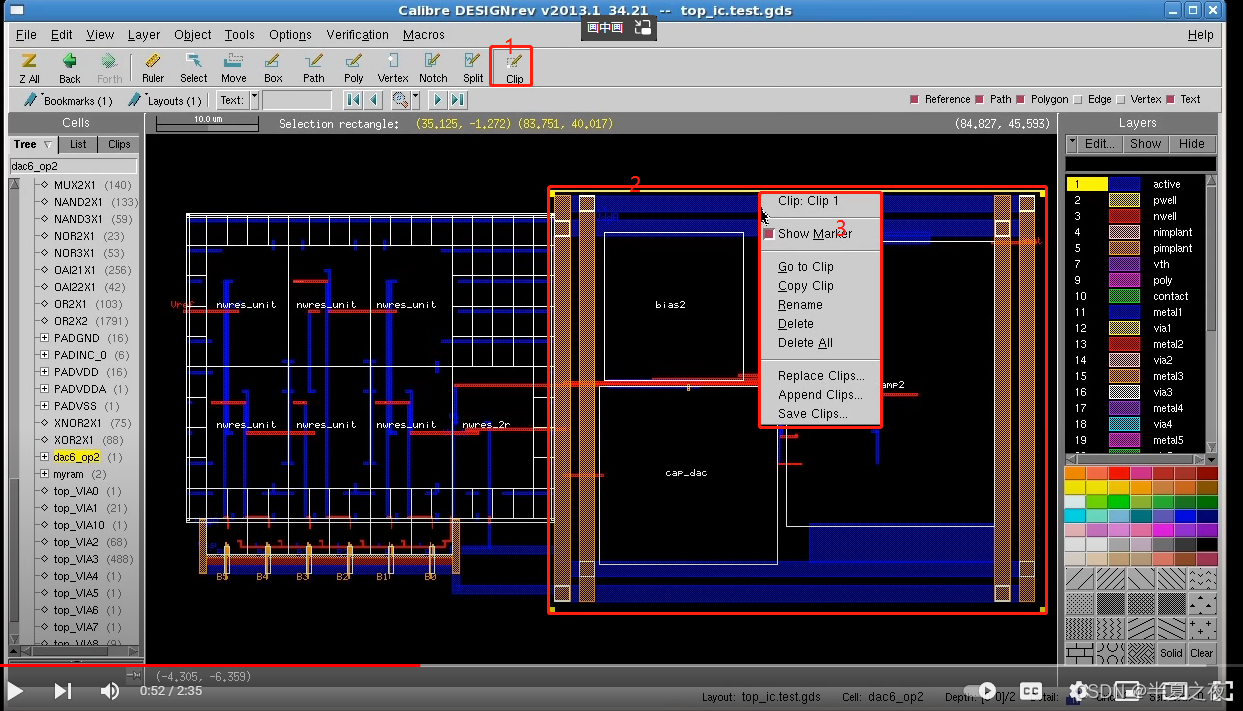Expand the PADGND cell in tree
Image resolution: width=1243 pixels, height=711 pixels.
coord(44,338)
